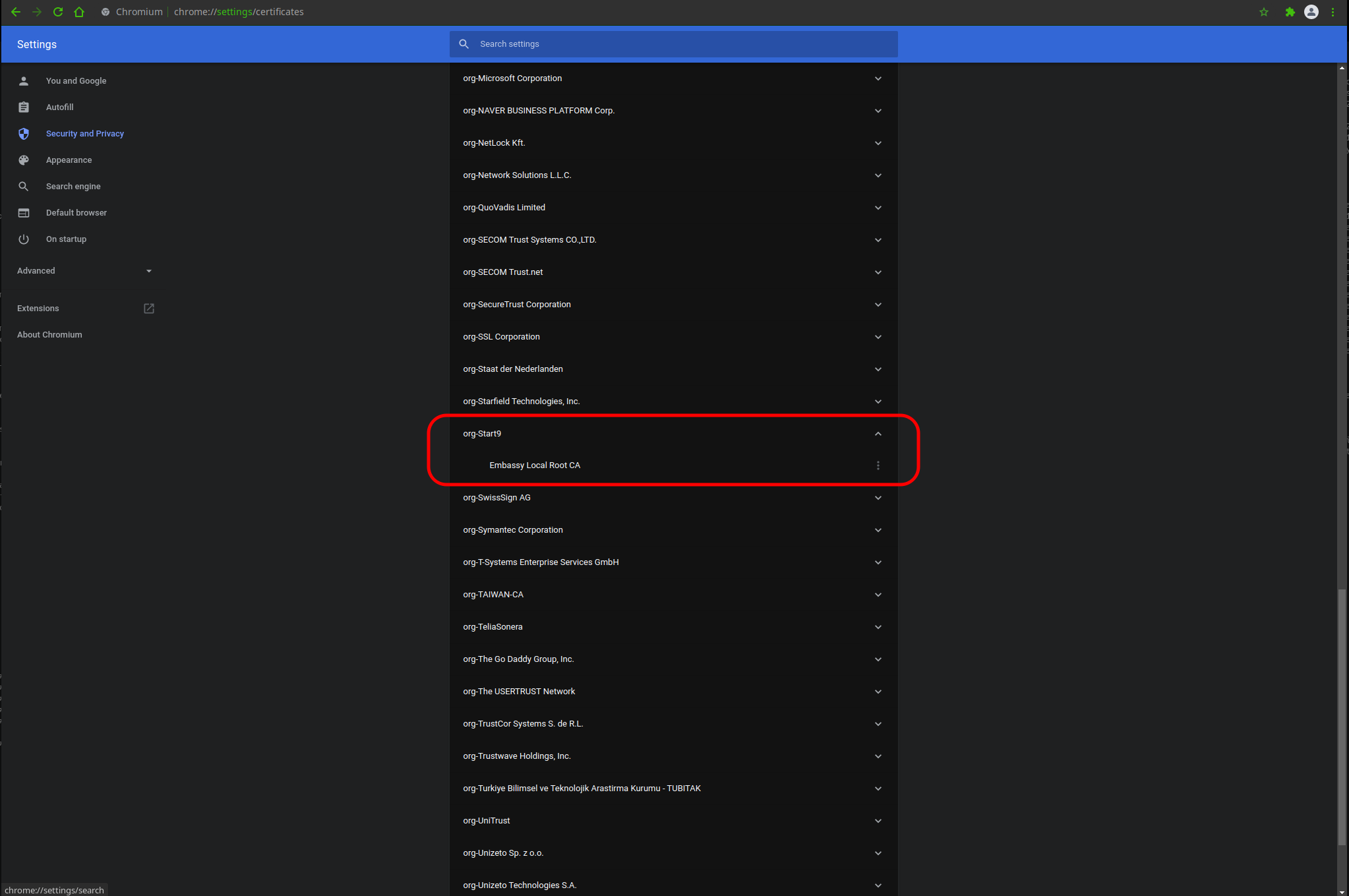The width and height of the screenshot is (1349, 896).
Task: Open About Chromium page
Action: coord(49,335)
